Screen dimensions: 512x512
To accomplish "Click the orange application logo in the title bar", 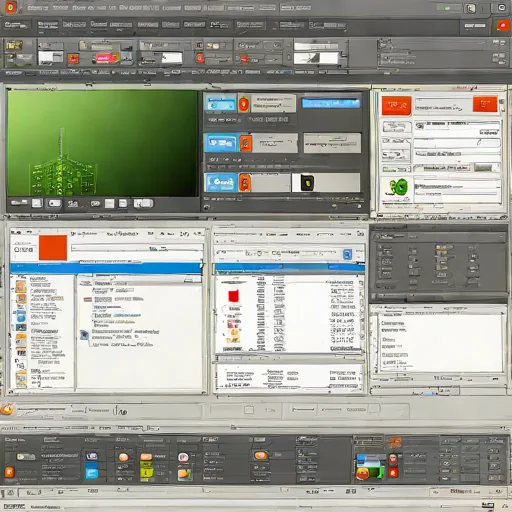I will coord(11,7).
